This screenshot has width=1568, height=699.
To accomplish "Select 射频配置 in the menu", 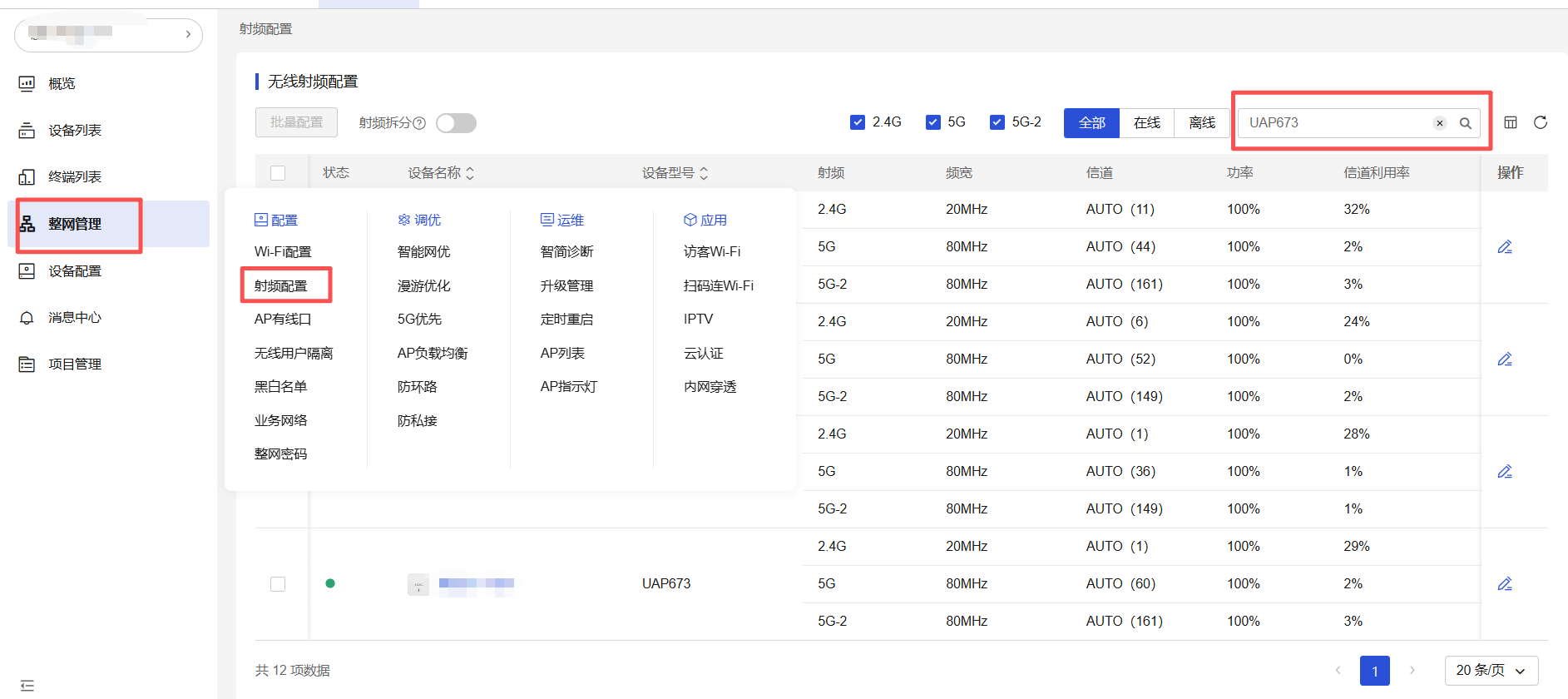I will coord(281,285).
